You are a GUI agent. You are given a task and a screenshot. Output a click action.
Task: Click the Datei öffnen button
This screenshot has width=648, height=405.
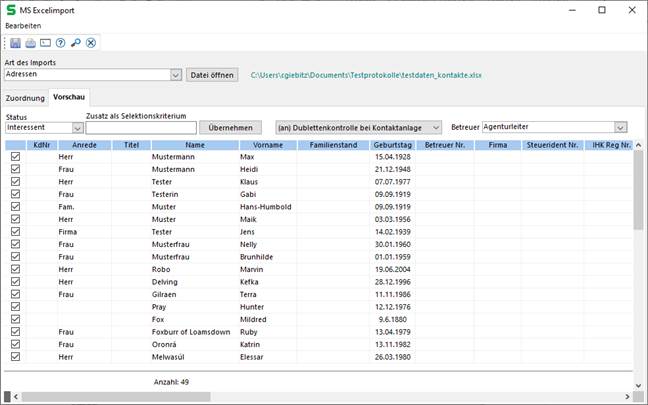[x=211, y=75]
